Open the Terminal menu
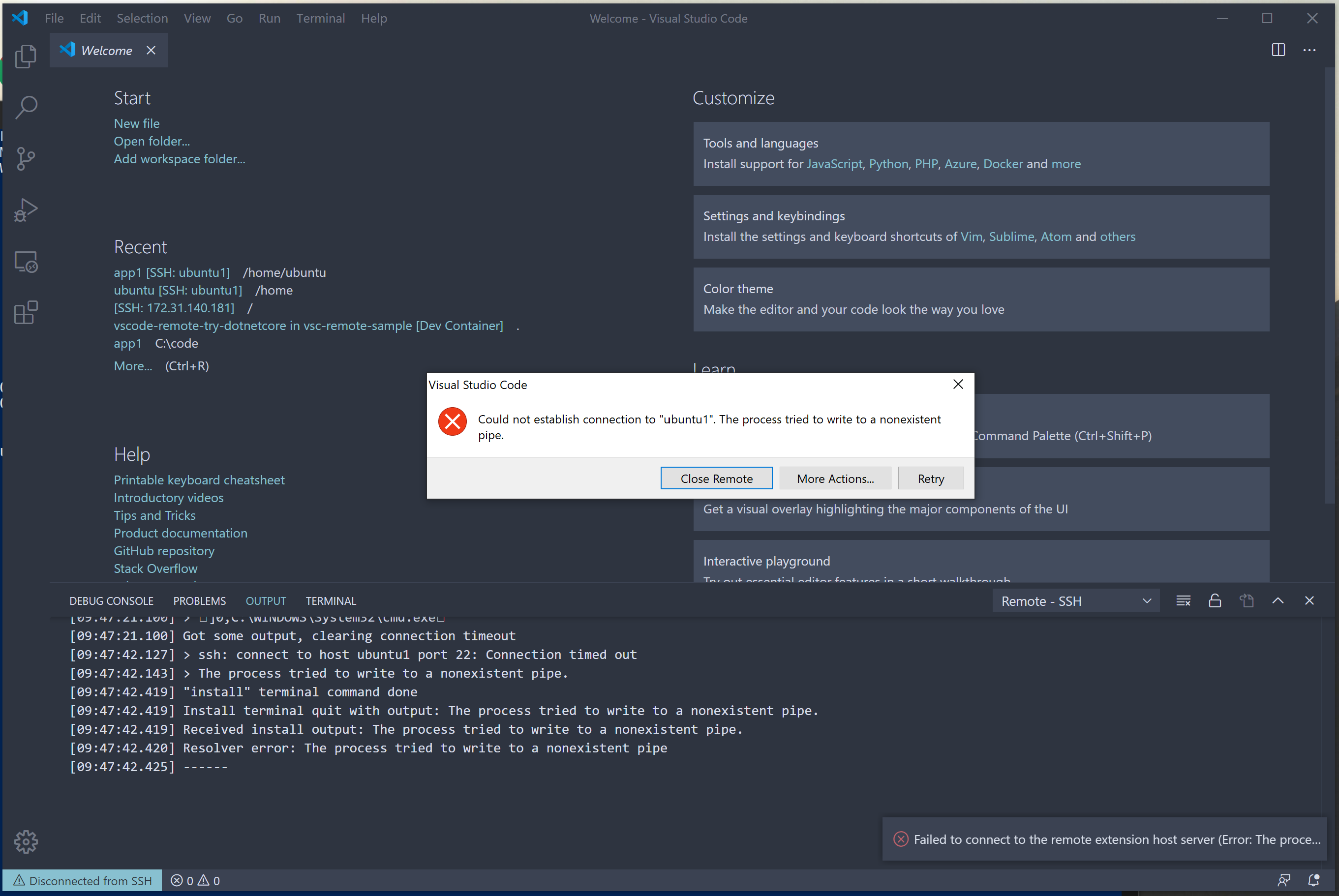1339x896 pixels. [x=320, y=18]
